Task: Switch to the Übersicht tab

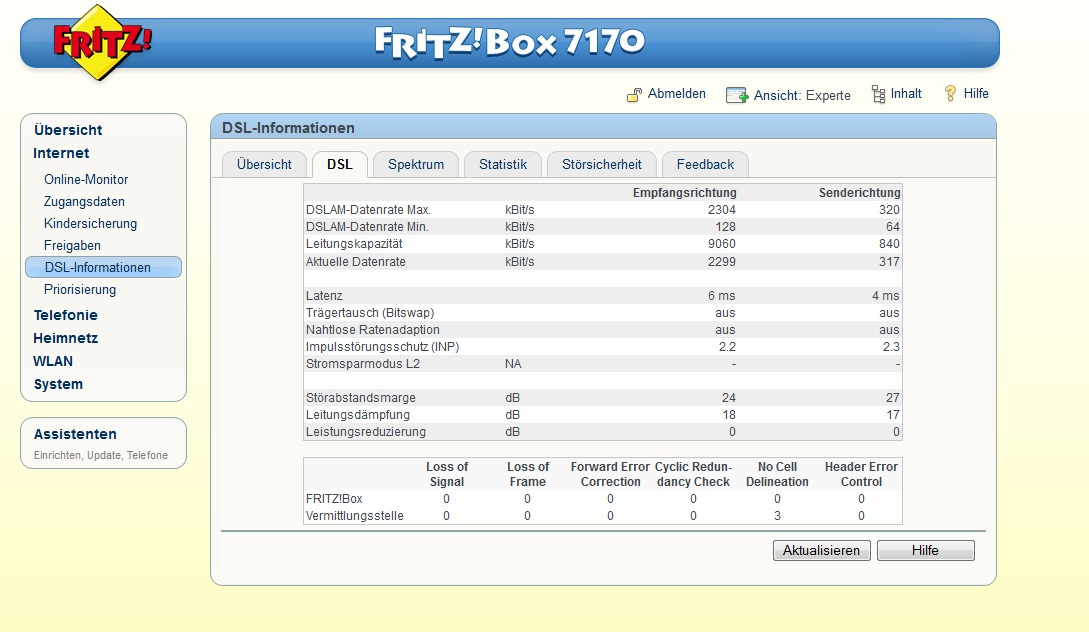Action: click(264, 165)
